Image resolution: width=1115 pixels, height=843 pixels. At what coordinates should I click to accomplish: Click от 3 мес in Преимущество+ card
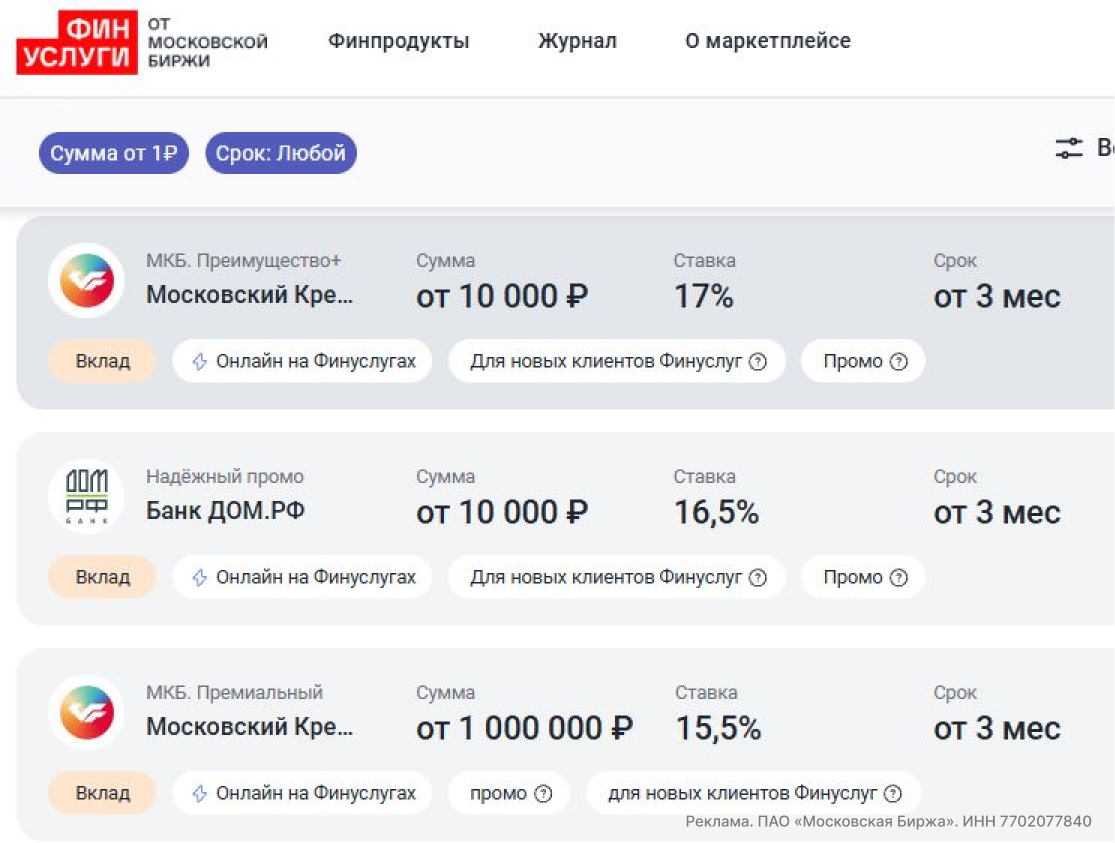pyautogui.click(x=997, y=297)
